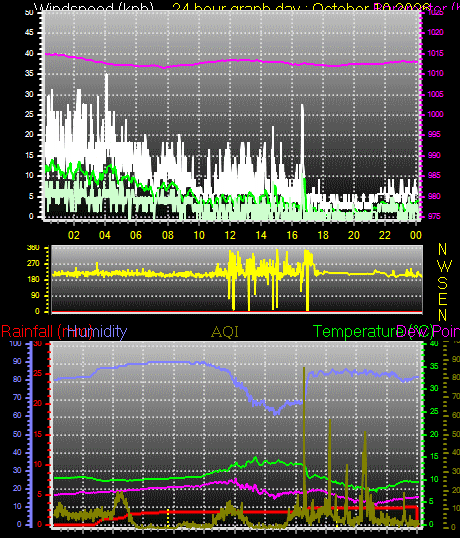This screenshot has height=538, width=460.
Task: Click the 35 windspeed axis label
Action: [30, 74]
